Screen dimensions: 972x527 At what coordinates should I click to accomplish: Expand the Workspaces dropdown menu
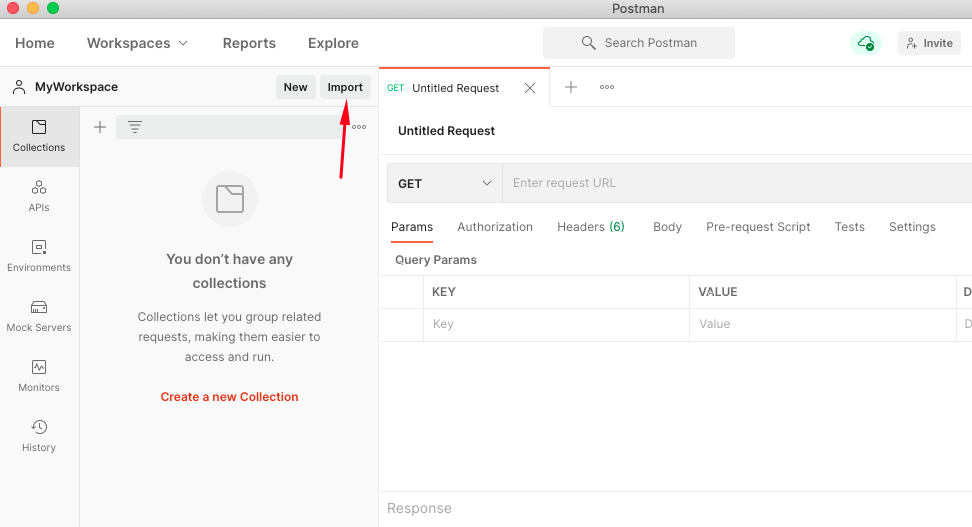pyautogui.click(x=137, y=43)
